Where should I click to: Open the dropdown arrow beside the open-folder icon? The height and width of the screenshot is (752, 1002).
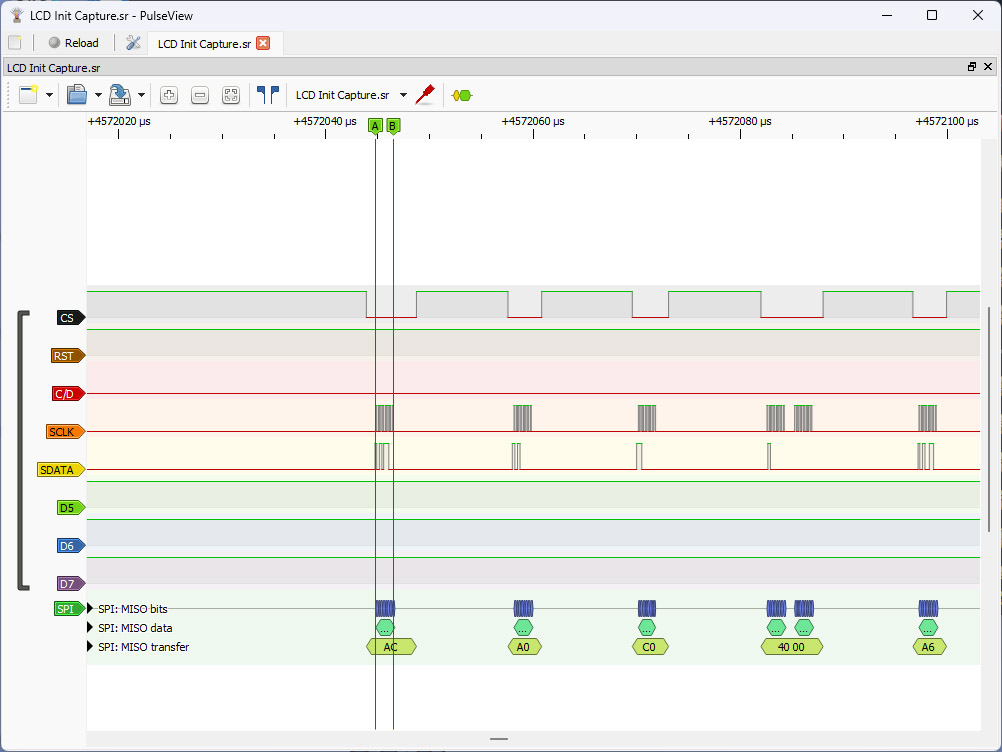pos(98,95)
